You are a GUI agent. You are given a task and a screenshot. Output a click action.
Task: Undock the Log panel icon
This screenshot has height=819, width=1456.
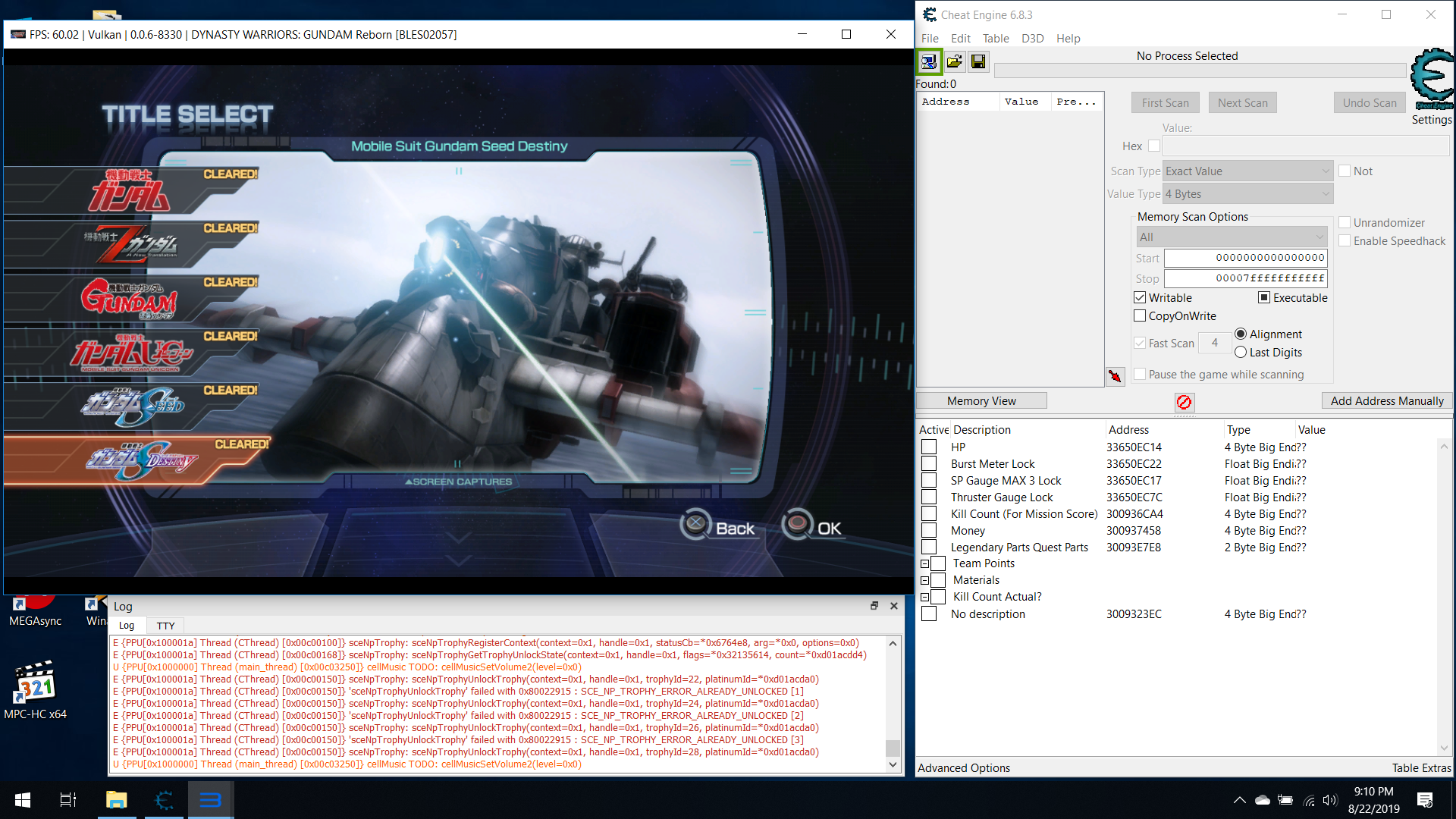(874, 606)
